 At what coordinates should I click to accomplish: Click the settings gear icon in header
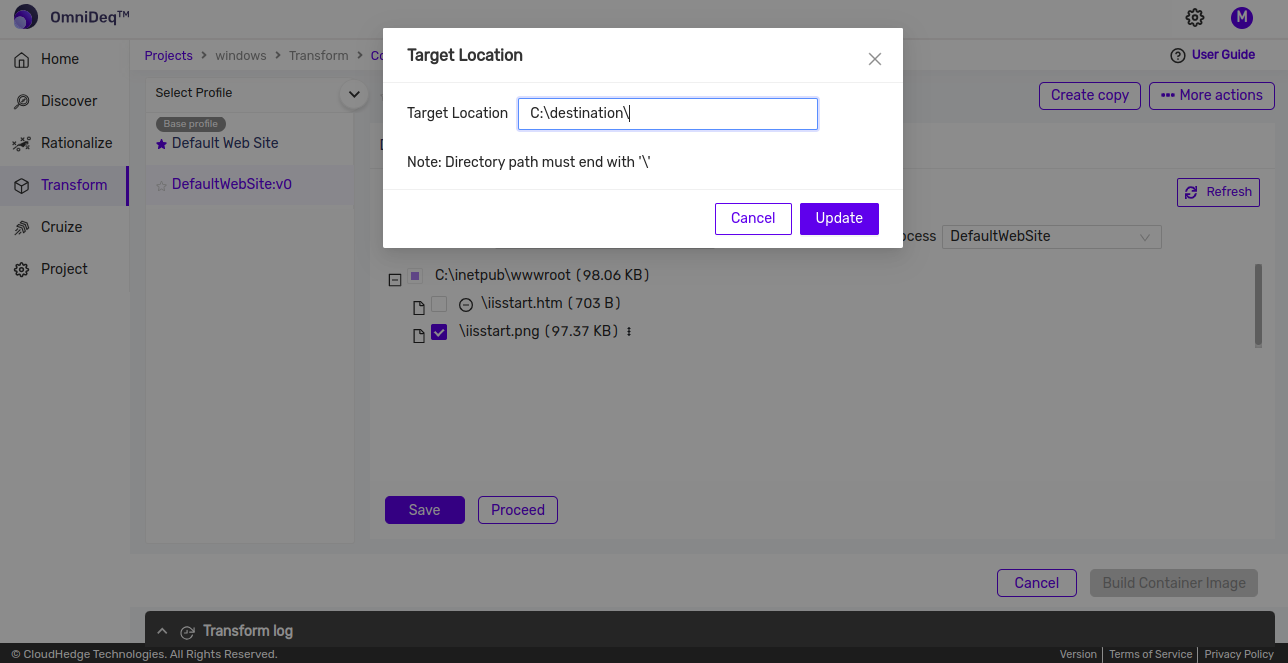click(1195, 17)
